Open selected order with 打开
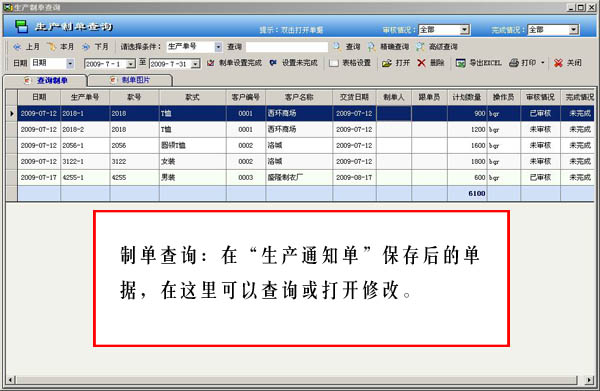 click(x=396, y=63)
